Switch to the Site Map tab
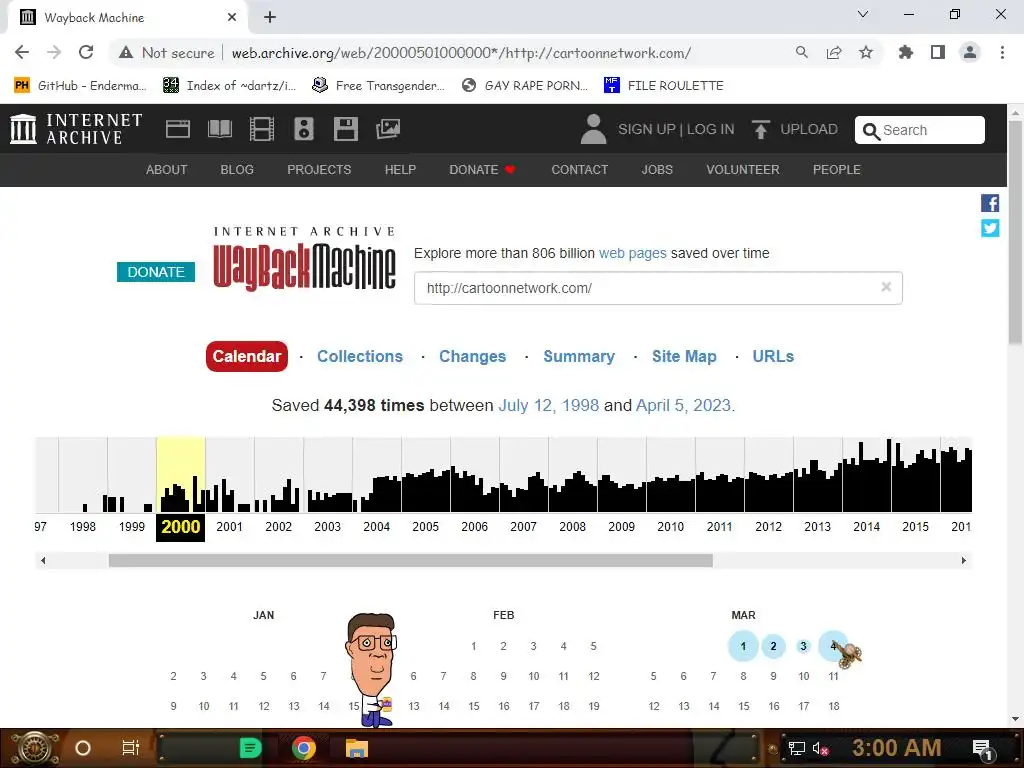Viewport: 1024px width, 768px height. (x=684, y=356)
